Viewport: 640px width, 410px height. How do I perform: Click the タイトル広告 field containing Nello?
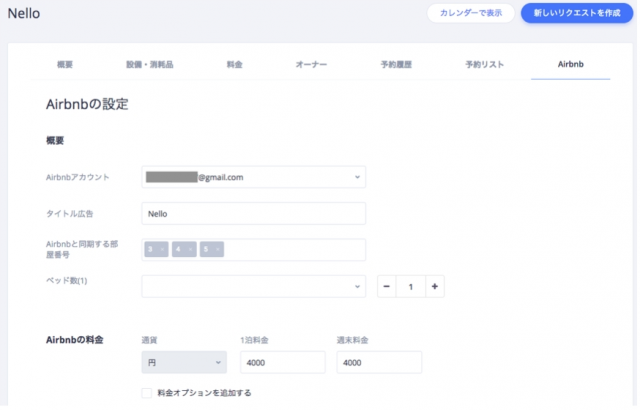tap(253, 213)
